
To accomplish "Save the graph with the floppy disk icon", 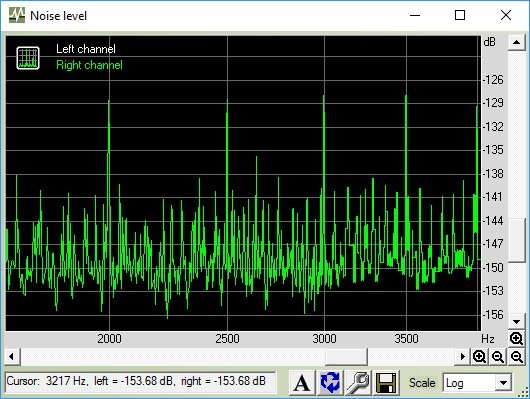I will click(386, 383).
